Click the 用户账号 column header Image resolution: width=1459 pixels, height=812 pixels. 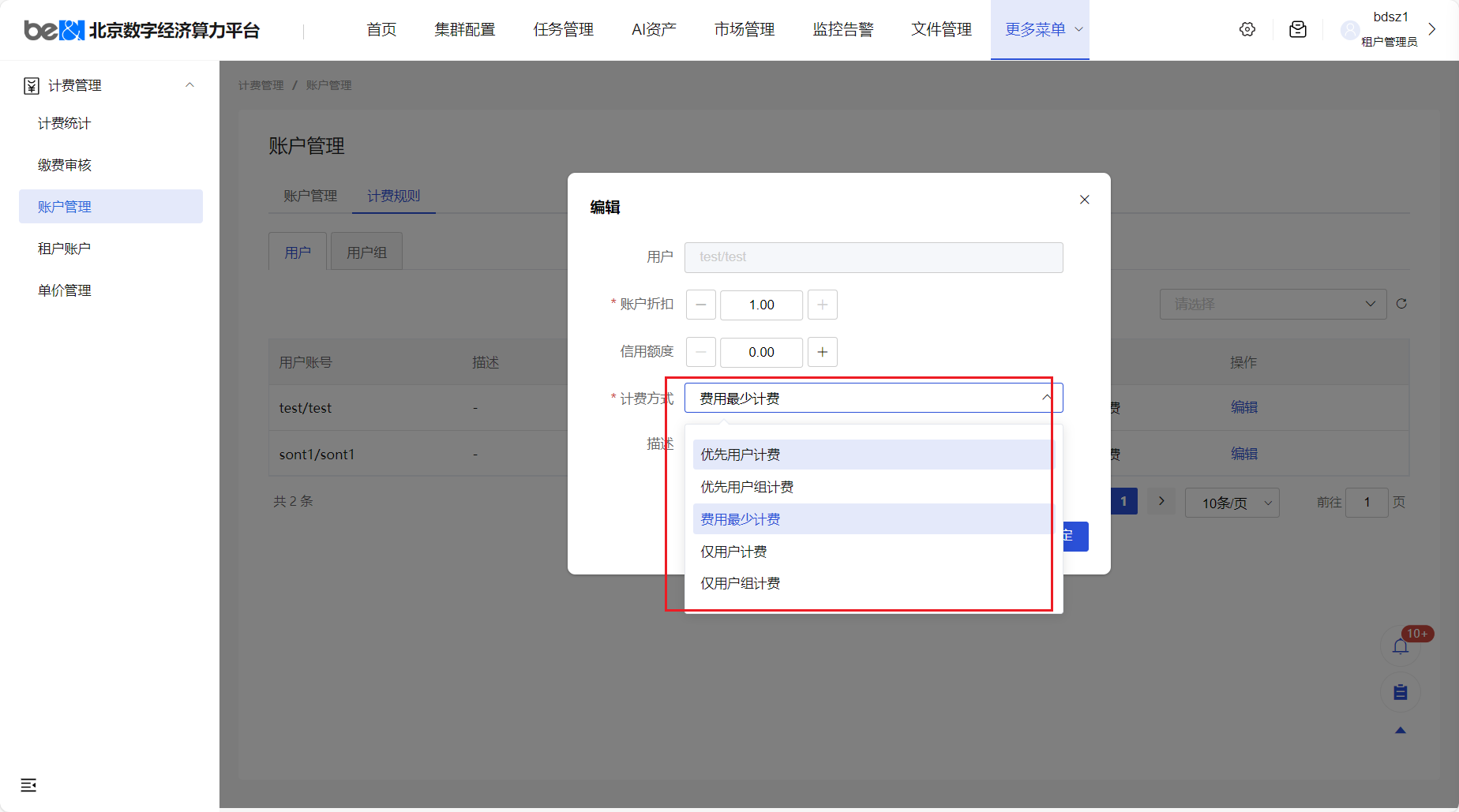coord(306,362)
